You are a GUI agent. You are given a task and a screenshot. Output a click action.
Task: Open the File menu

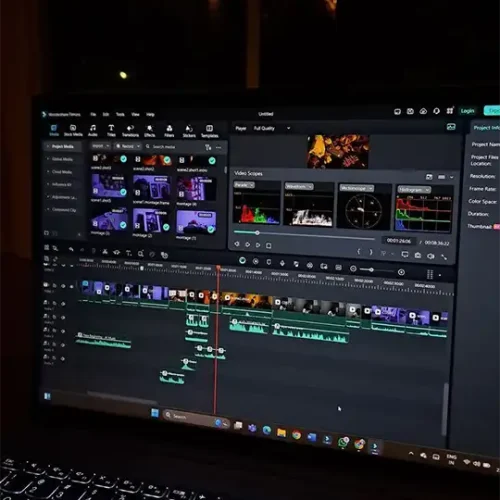93,114
